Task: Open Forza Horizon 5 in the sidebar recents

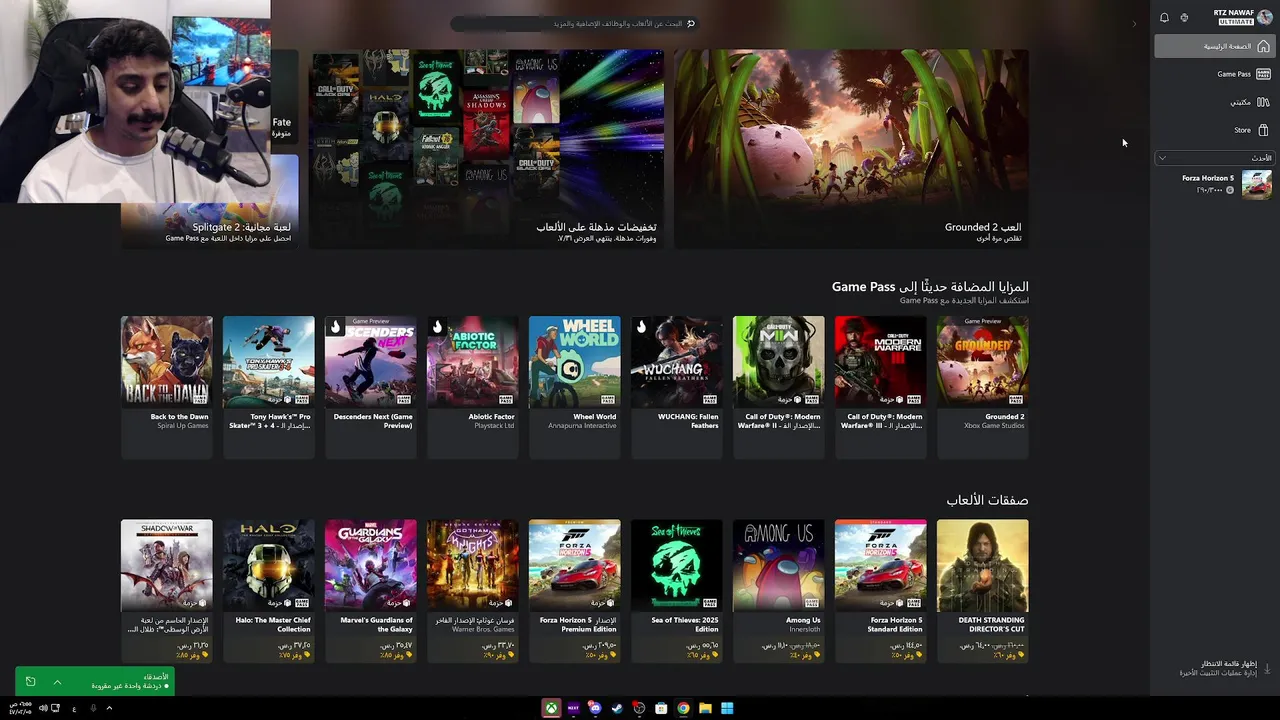Action: [1214, 184]
